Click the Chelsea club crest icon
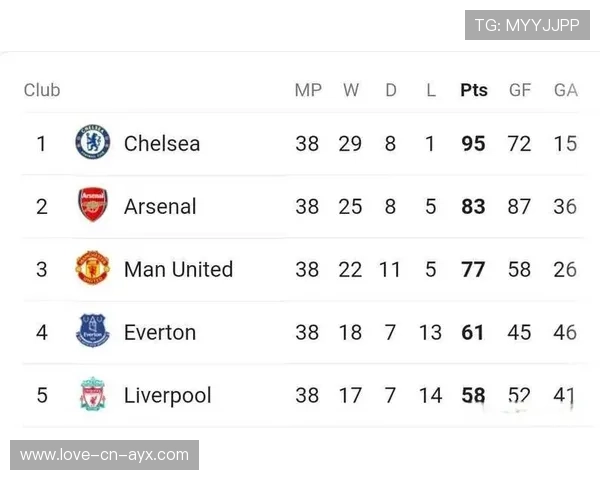Screen dimensions: 600x480 93,143
